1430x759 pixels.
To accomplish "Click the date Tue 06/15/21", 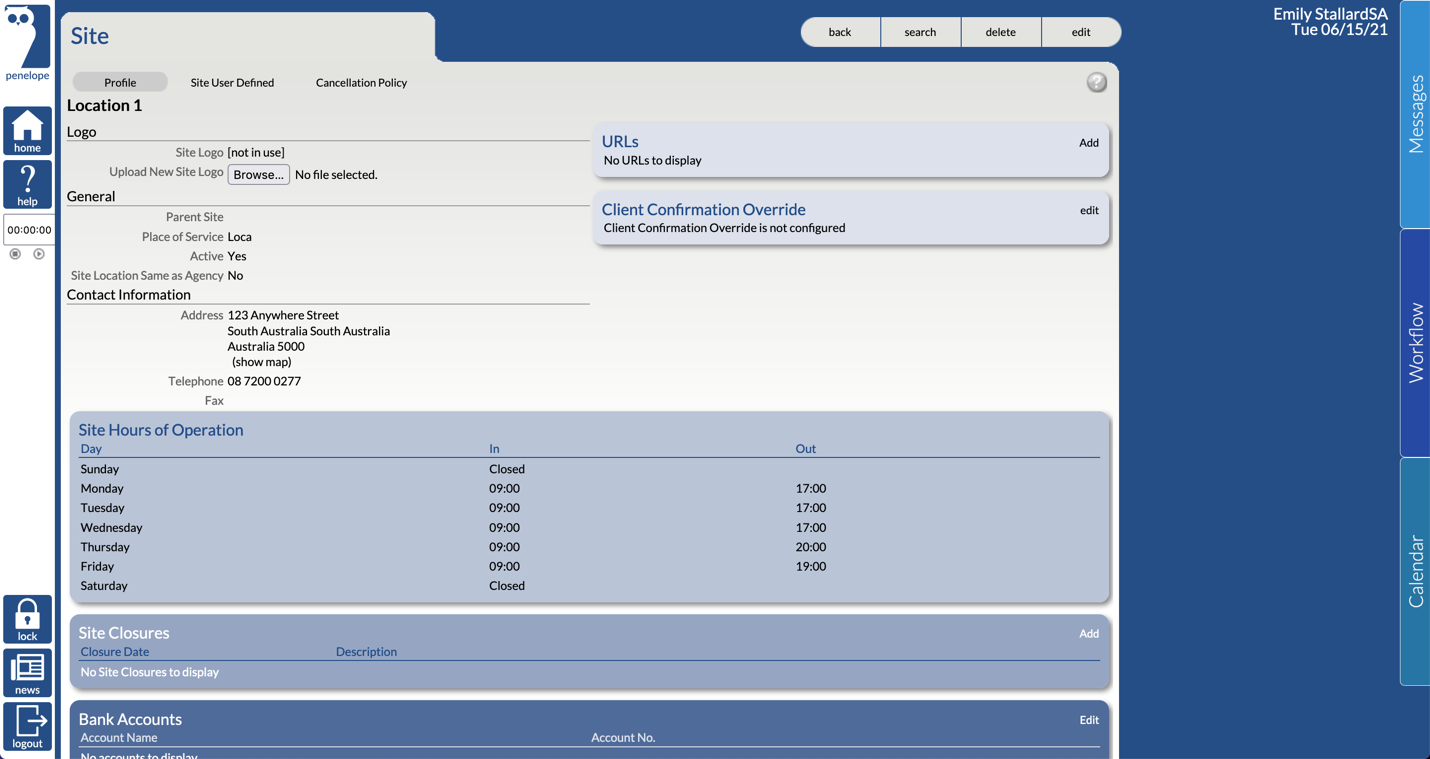I will pyautogui.click(x=1339, y=30).
